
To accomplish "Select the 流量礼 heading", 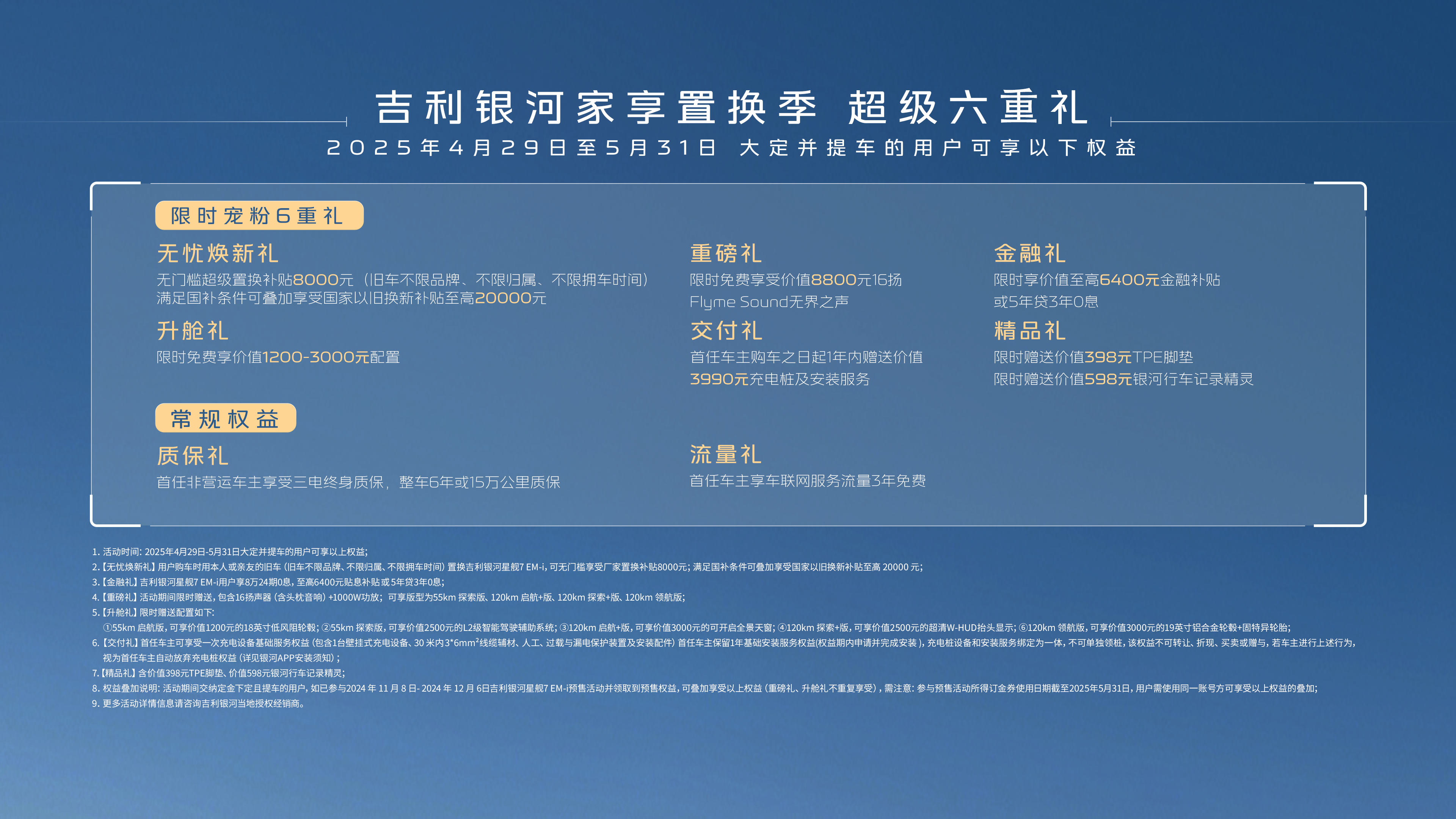I will click(726, 455).
